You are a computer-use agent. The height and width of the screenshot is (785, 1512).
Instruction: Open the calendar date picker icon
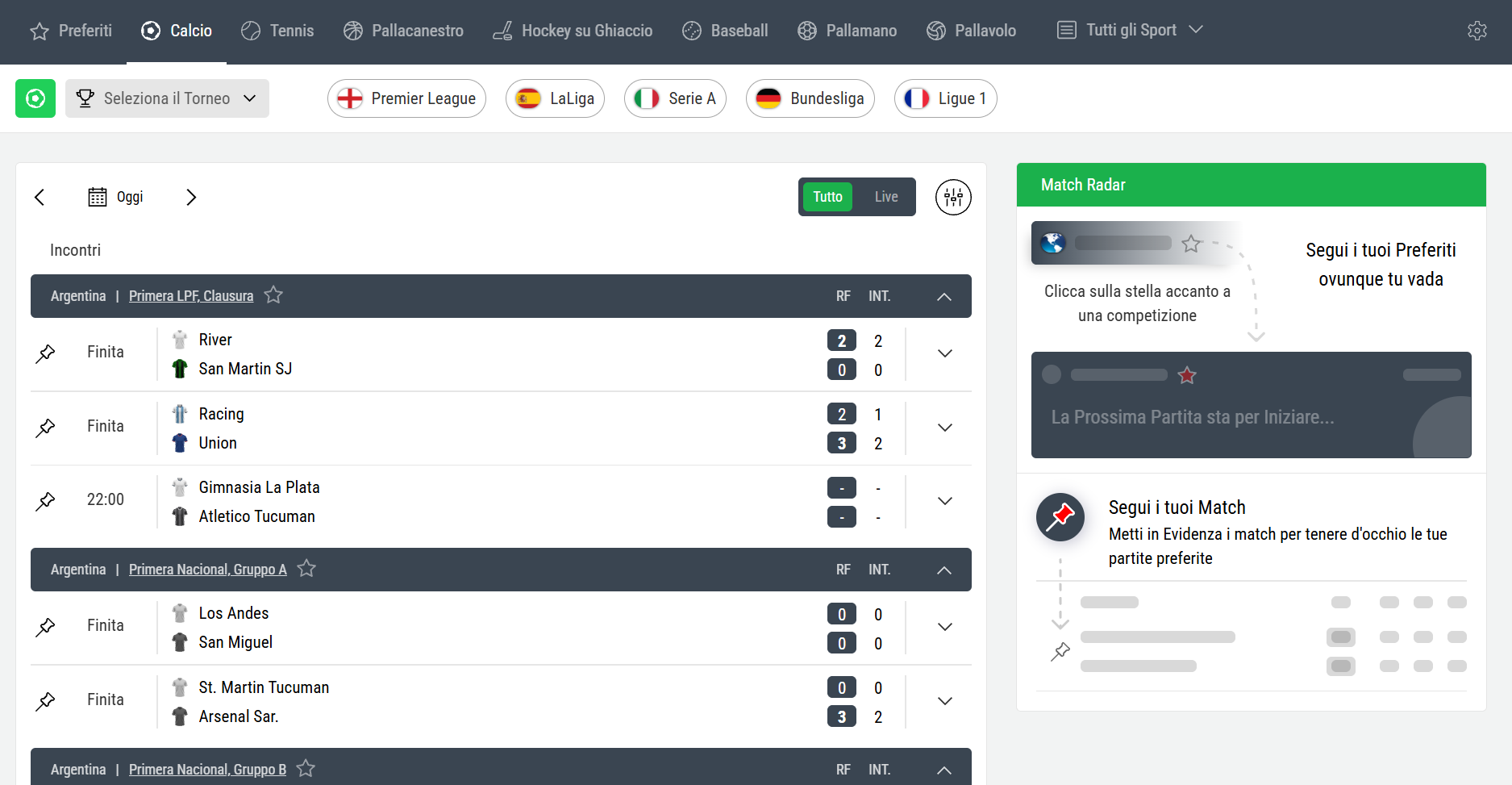(98, 197)
